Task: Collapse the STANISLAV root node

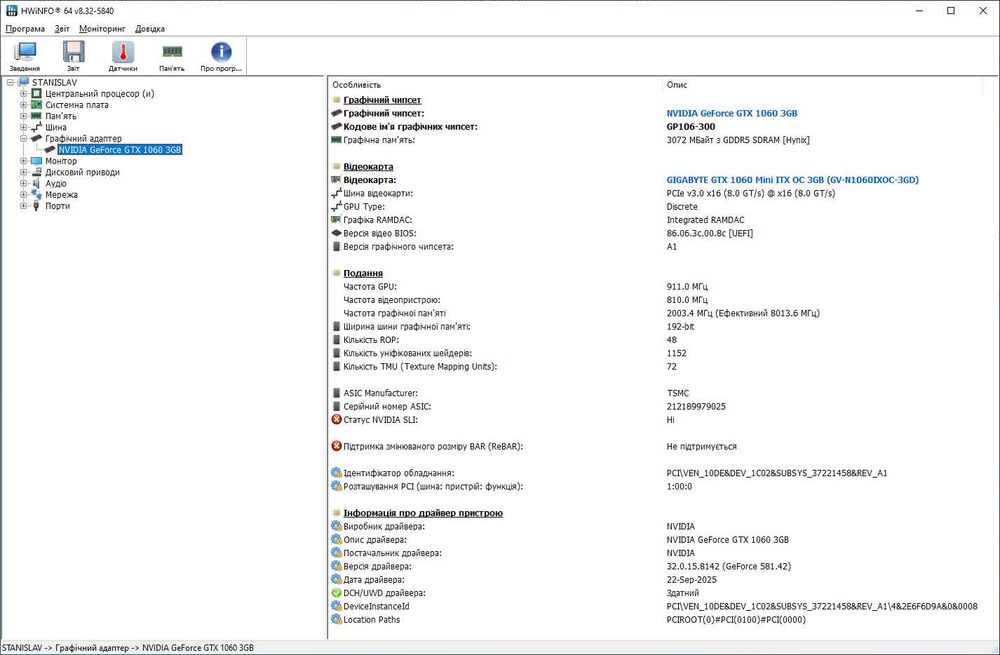Action: click(11, 82)
